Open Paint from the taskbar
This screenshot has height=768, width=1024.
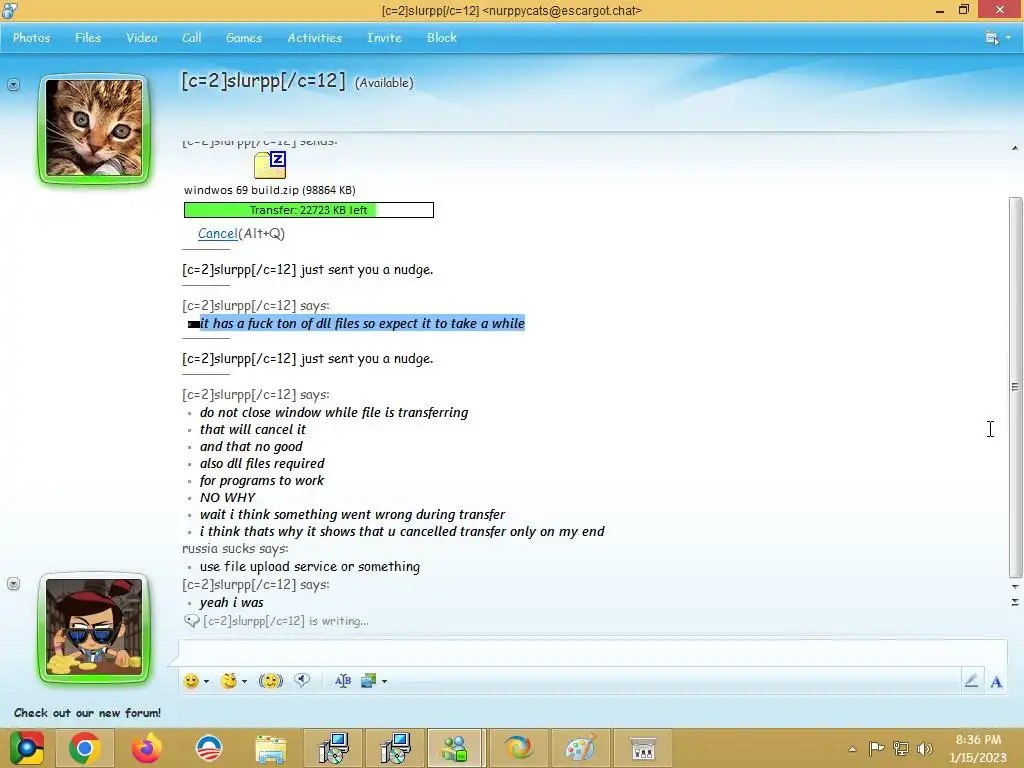click(580, 748)
